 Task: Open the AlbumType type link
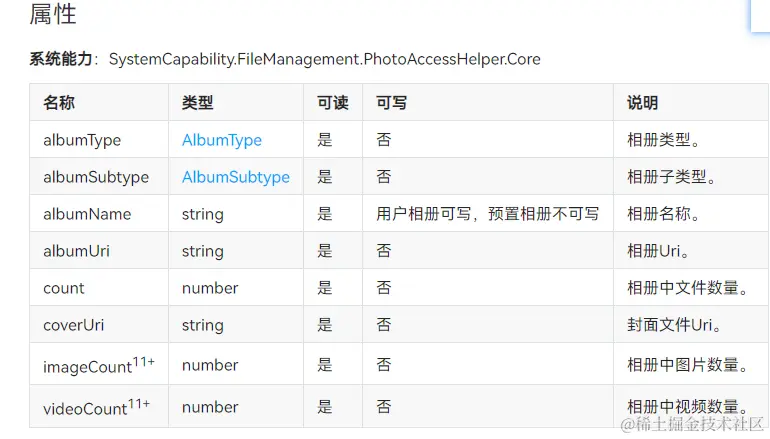222,140
